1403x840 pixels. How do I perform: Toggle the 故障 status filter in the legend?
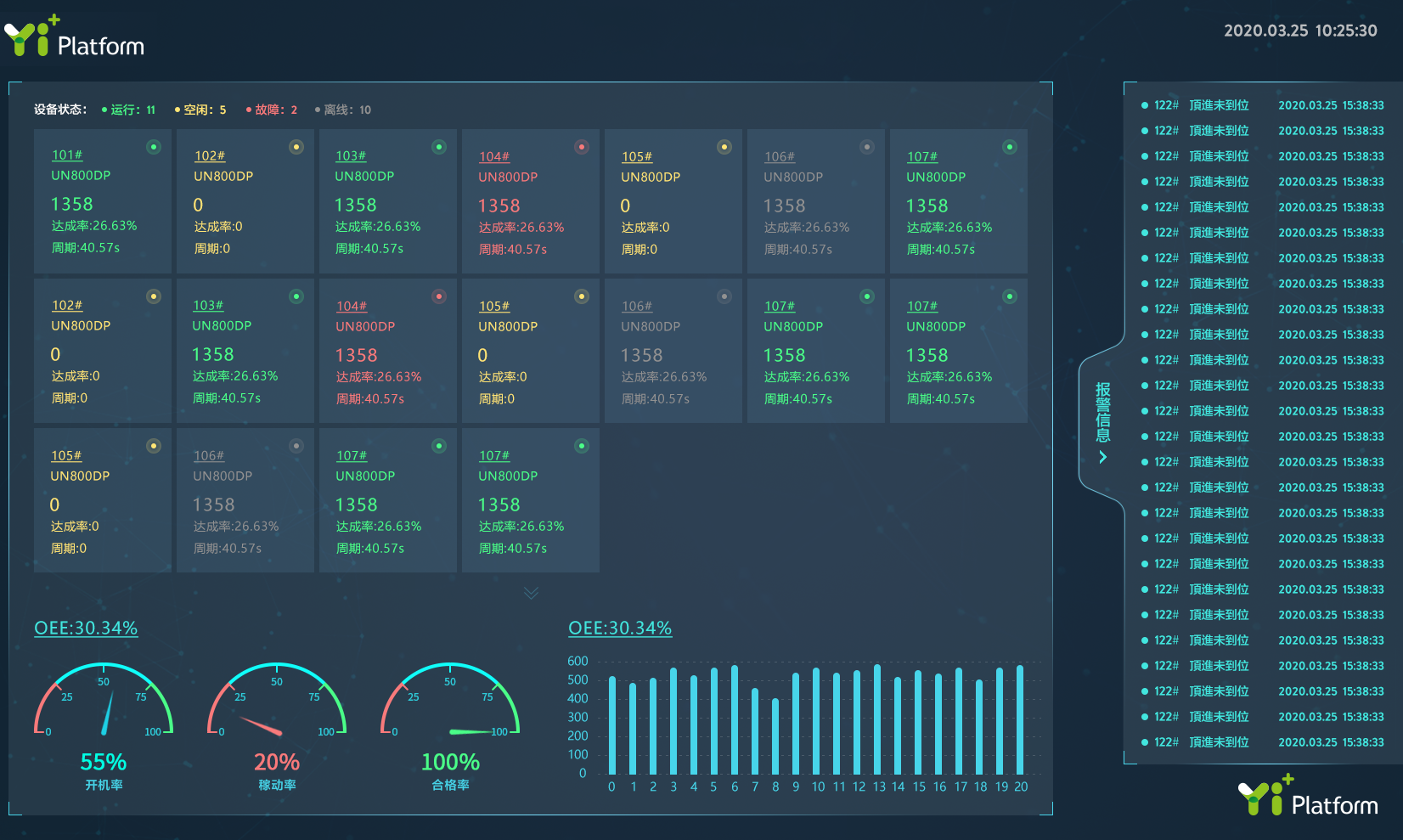pyautogui.click(x=272, y=110)
